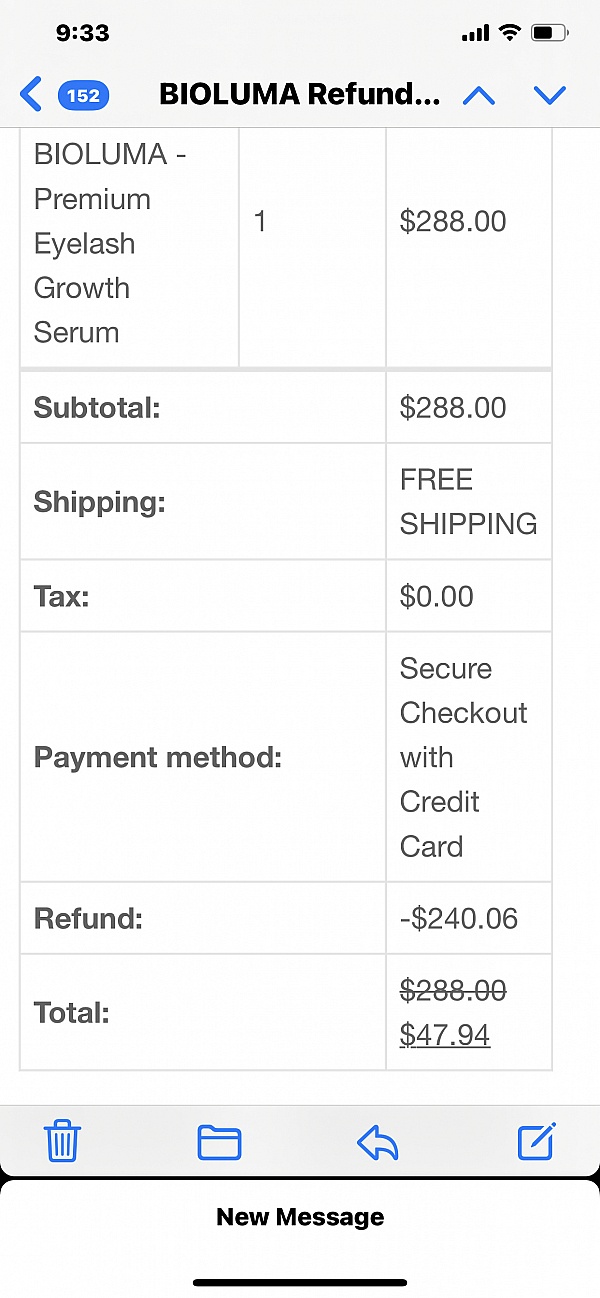
Task: Tap the 9:33 clock in status bar
Action: pyautogui.click(x=82, y=33)
